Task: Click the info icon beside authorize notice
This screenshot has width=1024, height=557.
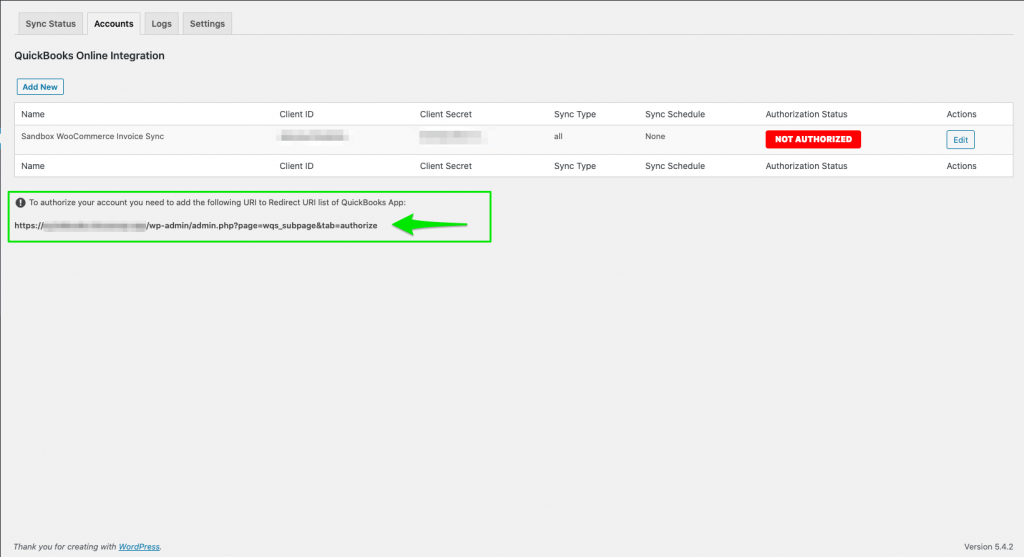Action: [x=20, y=202]
